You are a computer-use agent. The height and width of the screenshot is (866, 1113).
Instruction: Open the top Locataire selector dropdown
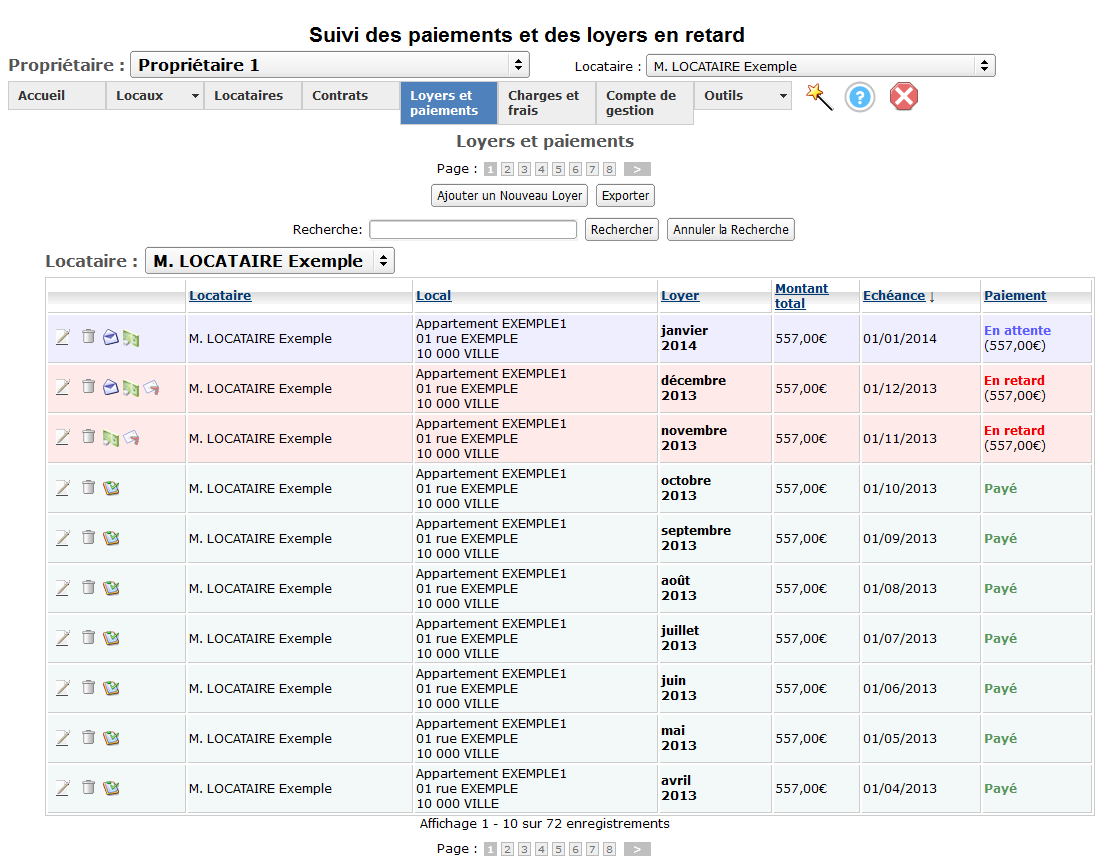click(820, 66)
